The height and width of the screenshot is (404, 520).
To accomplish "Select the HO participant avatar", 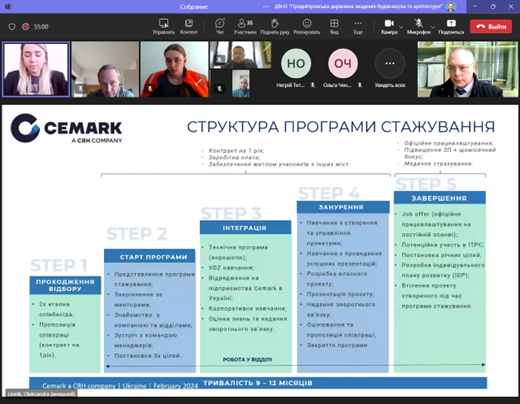I will [x=296, y=63].
